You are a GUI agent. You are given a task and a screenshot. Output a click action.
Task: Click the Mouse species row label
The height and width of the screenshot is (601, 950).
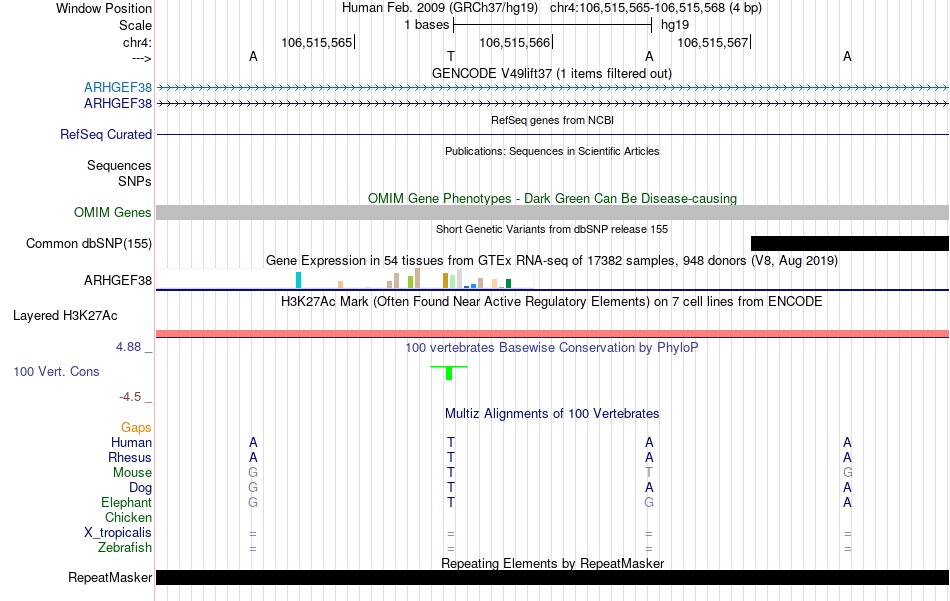(x=132, y=473)
